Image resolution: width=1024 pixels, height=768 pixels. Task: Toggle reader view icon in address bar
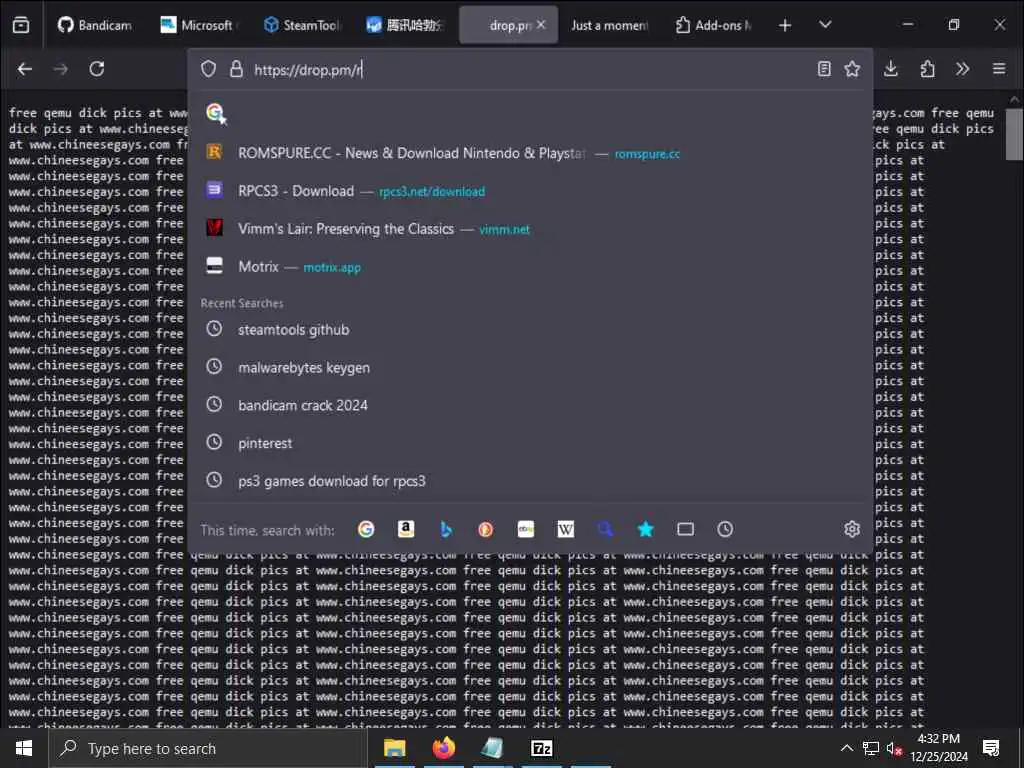click(824, 69)
